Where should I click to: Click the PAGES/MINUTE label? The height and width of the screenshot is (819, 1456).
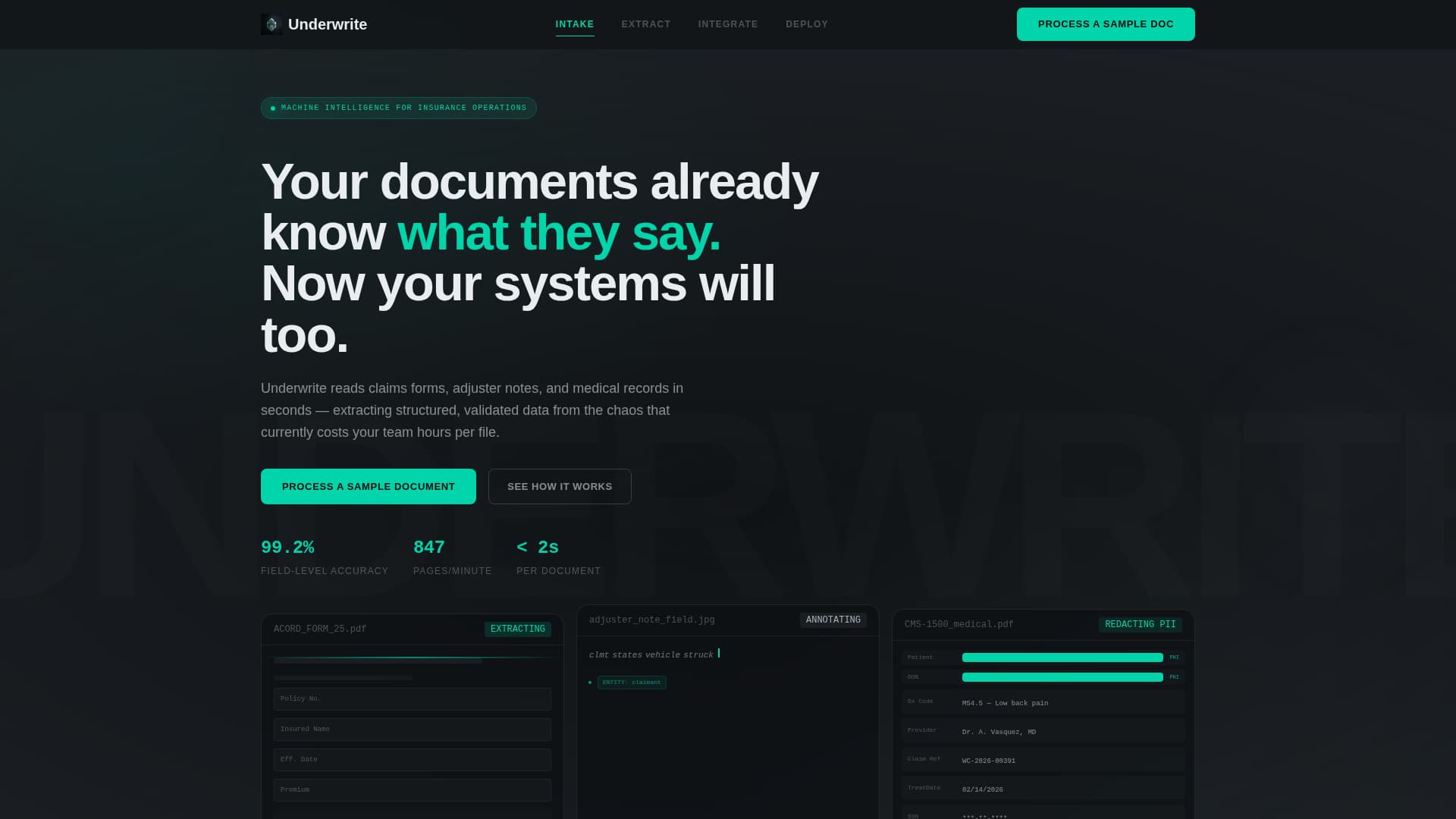click(453, 571)
